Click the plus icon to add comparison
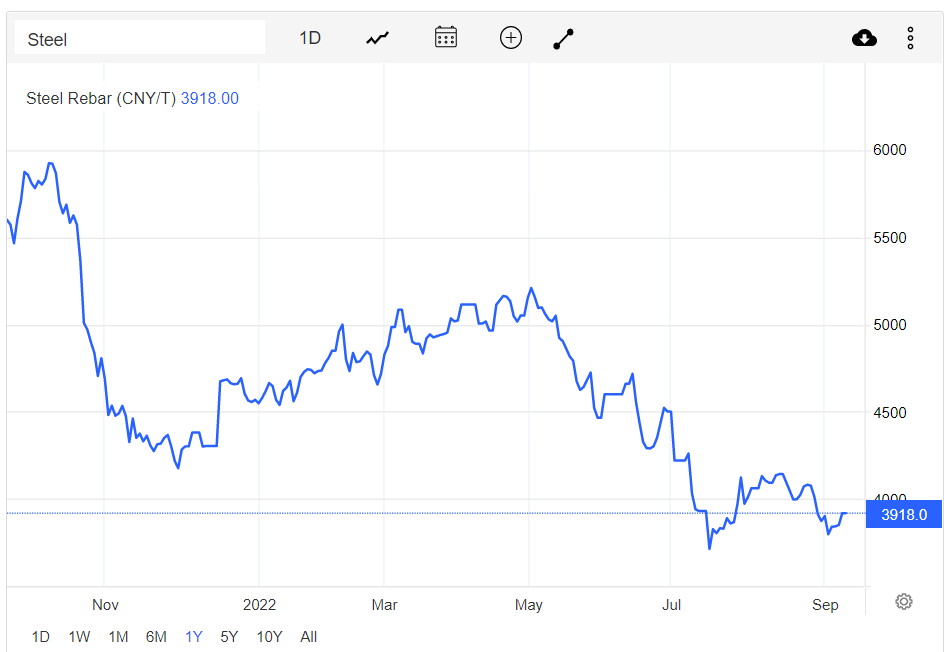Screen dimensions: 951x652 coord(511,38)
